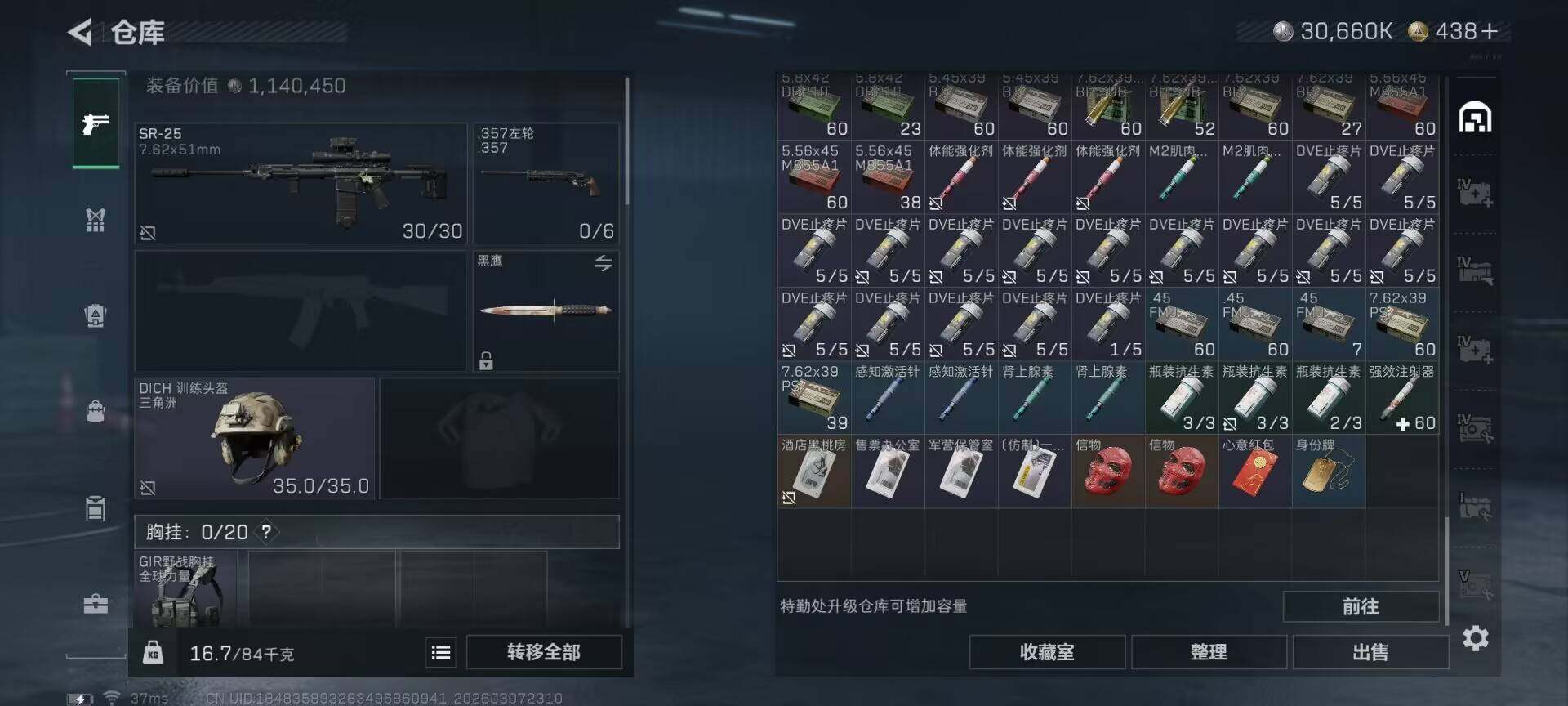Click the 整理 button
The width and height of the screenshot is (1568, 706).
pos(1209,652)
